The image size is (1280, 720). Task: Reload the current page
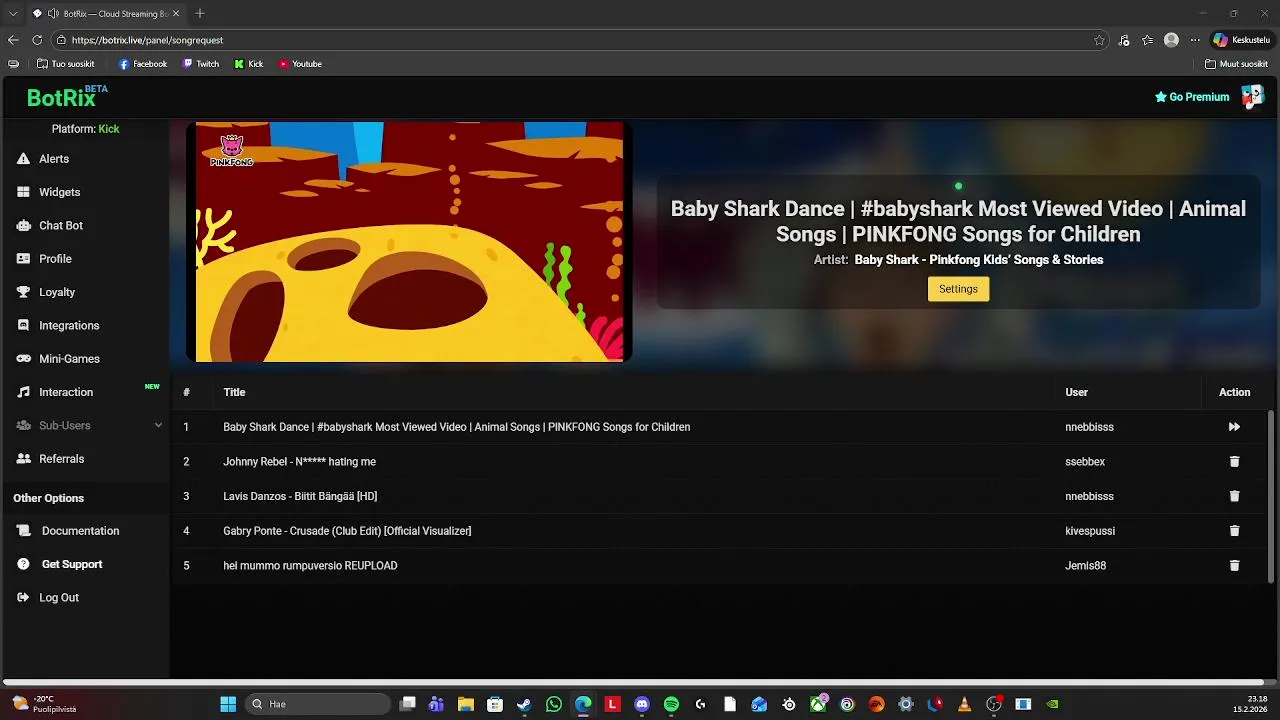click(37, 40)
